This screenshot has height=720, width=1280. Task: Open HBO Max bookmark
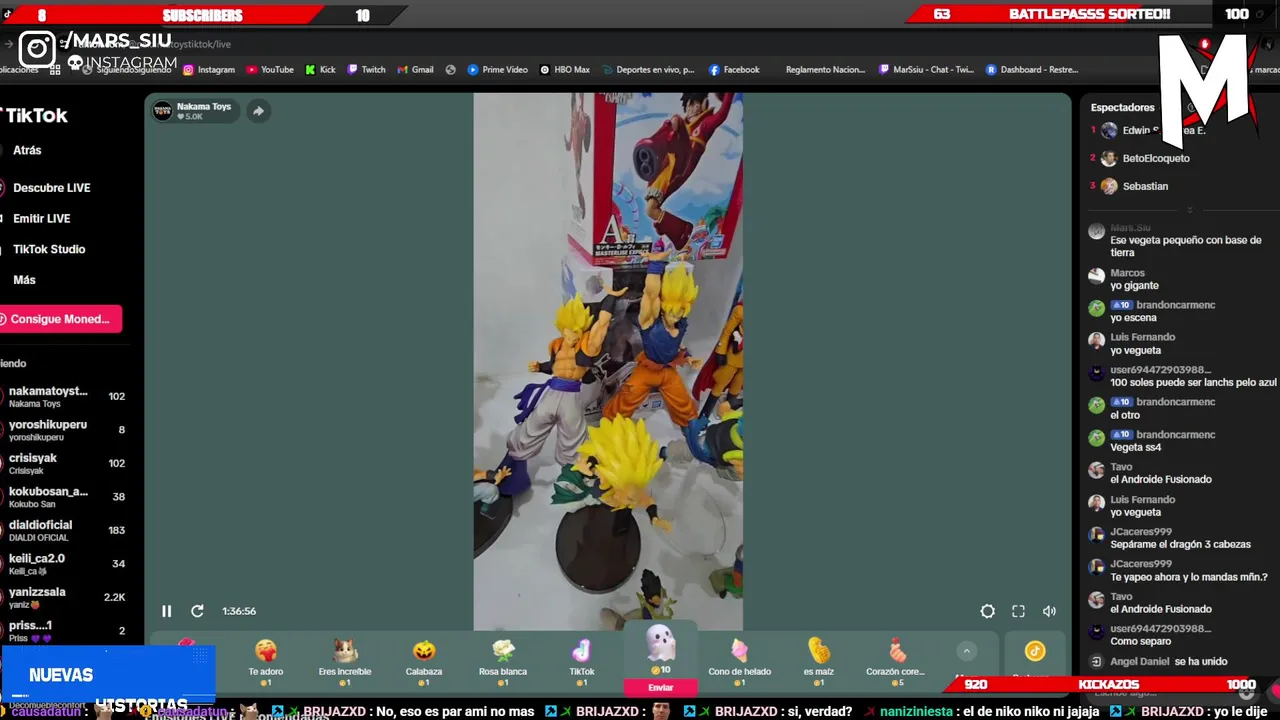coord(565,70)
